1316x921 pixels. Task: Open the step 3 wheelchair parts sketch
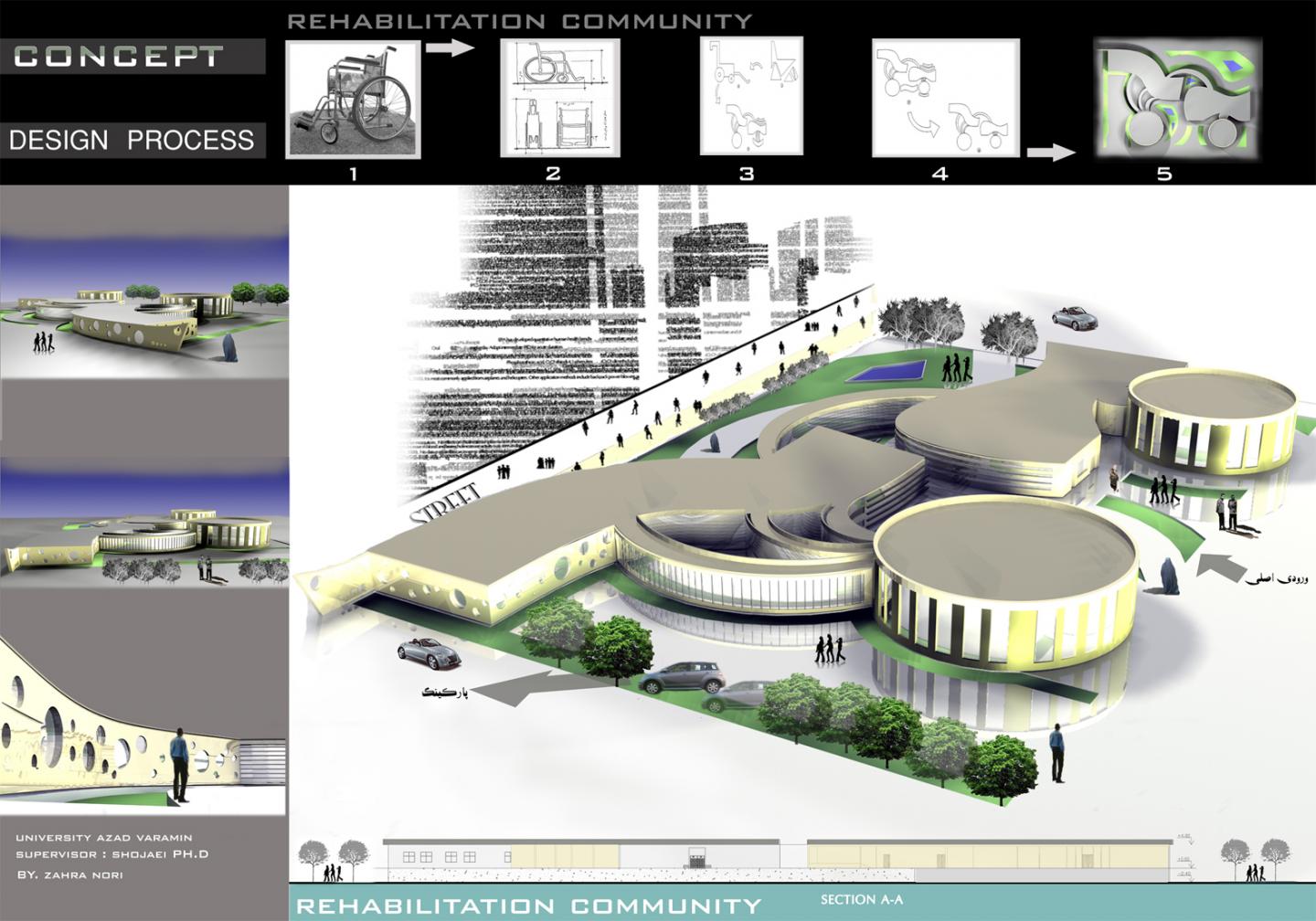point(751,96)
